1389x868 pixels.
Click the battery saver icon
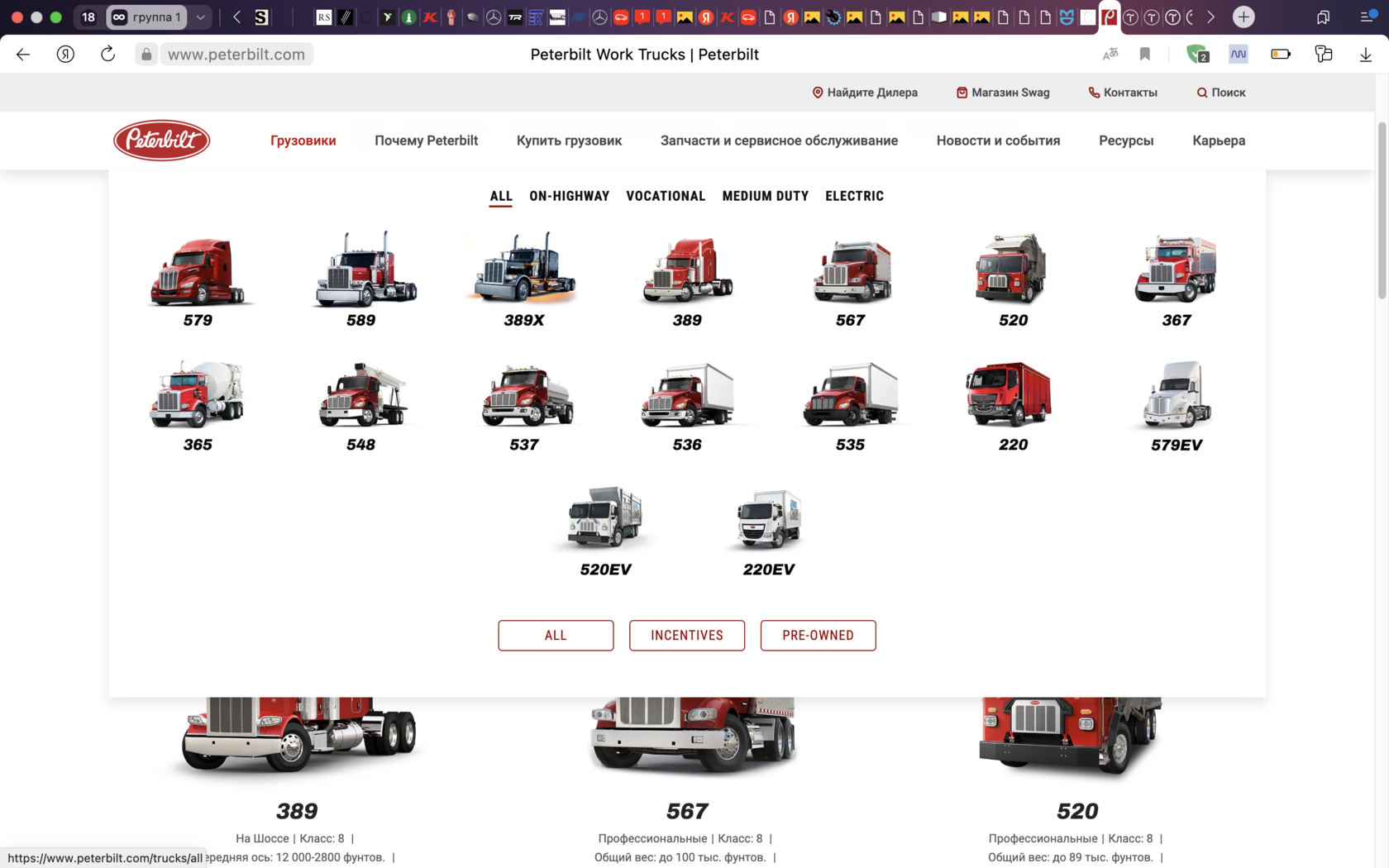(1281, 55)
